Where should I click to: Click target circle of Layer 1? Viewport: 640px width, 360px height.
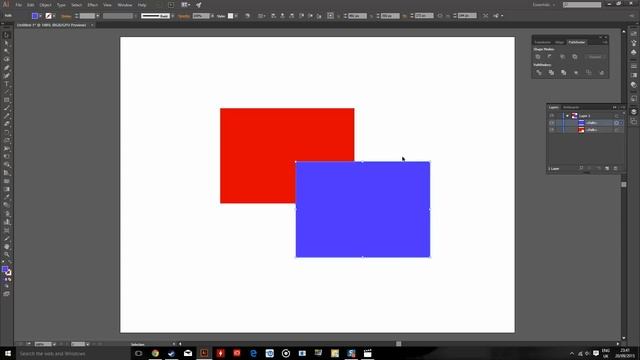(x=616, y=116)
